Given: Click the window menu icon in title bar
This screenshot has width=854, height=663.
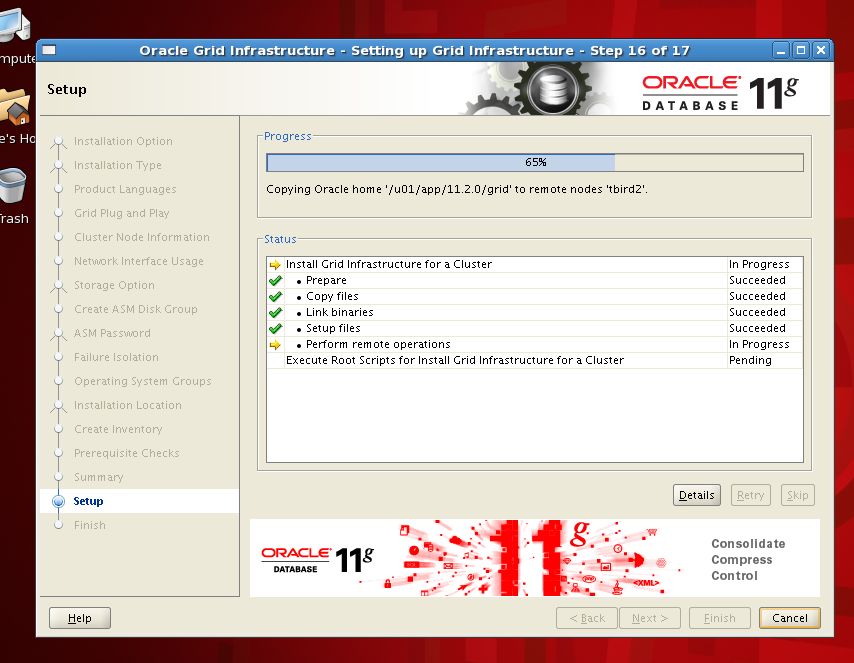Looking at the screenshot, I should 49,50.
